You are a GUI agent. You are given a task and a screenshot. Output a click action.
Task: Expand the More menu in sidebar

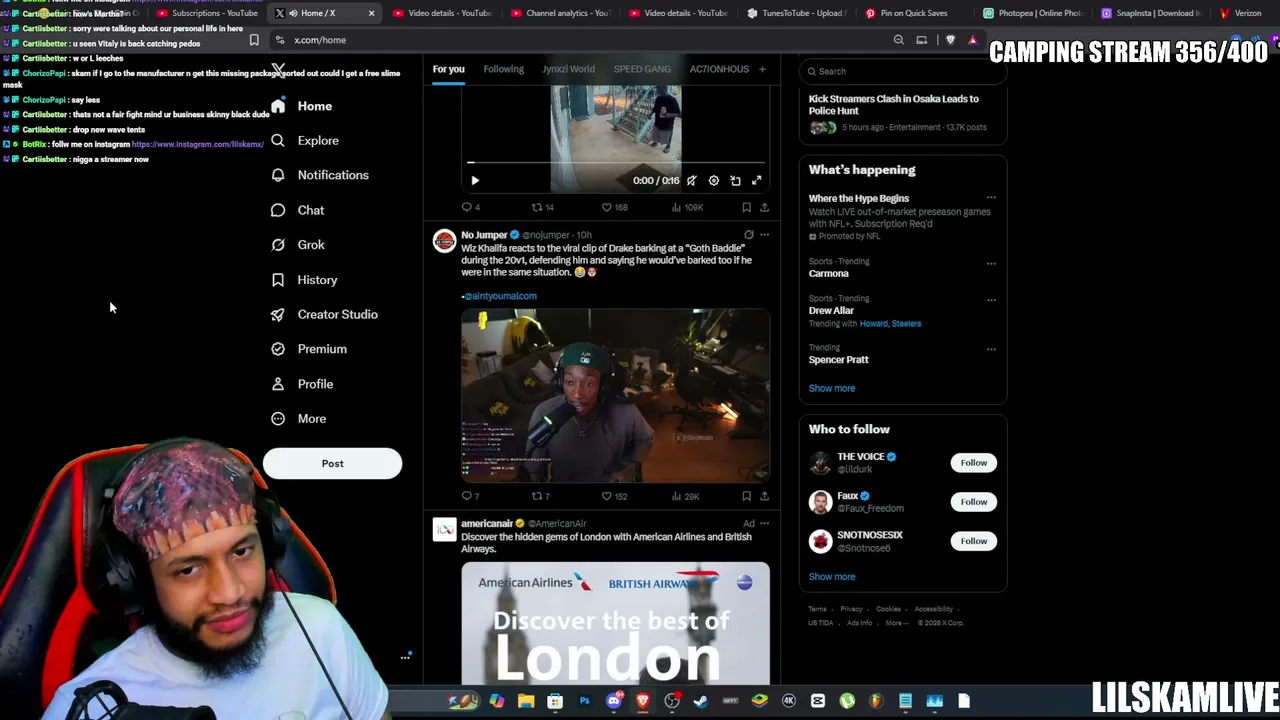click(299, 419)
